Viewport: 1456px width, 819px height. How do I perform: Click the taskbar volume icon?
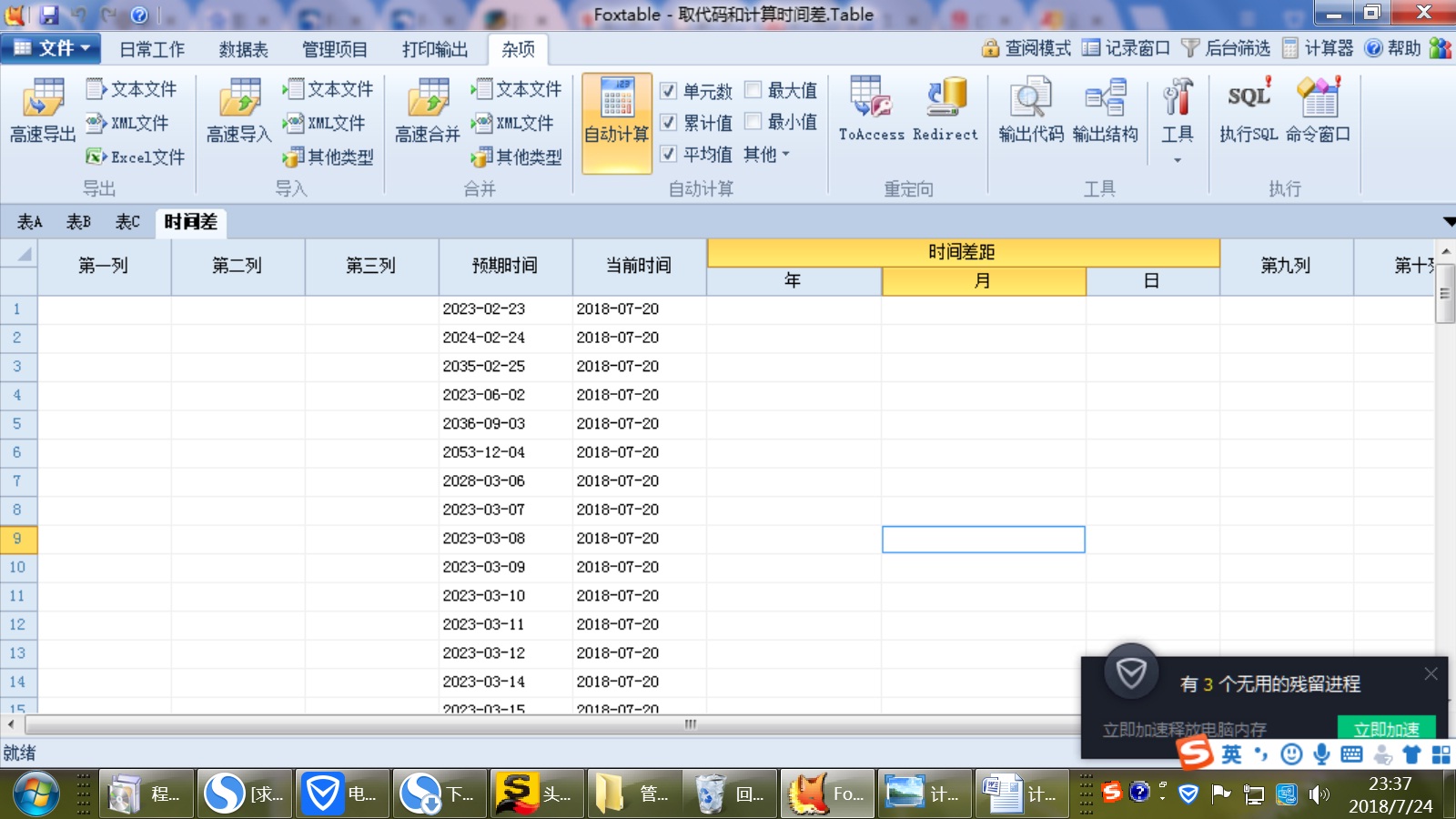[1319, 794]
